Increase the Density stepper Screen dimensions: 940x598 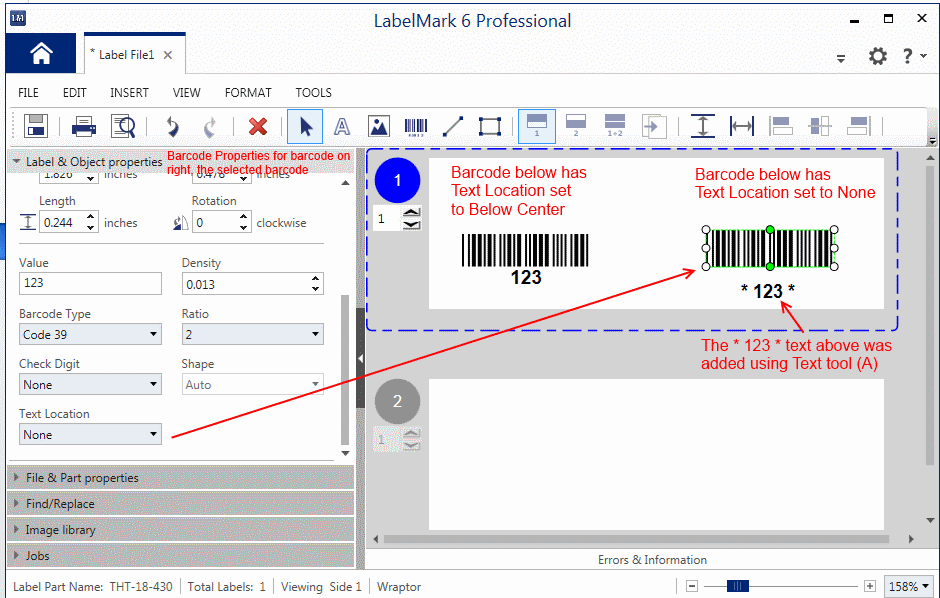point(316,279)
